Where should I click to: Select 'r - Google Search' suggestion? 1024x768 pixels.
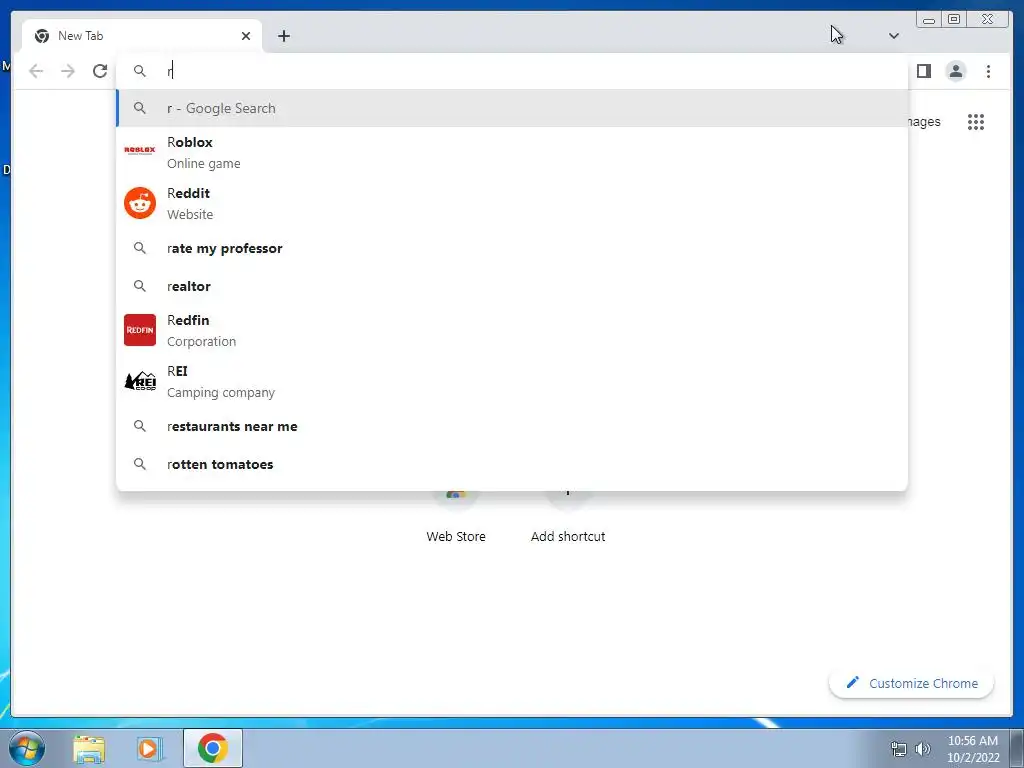click(512, 108)
